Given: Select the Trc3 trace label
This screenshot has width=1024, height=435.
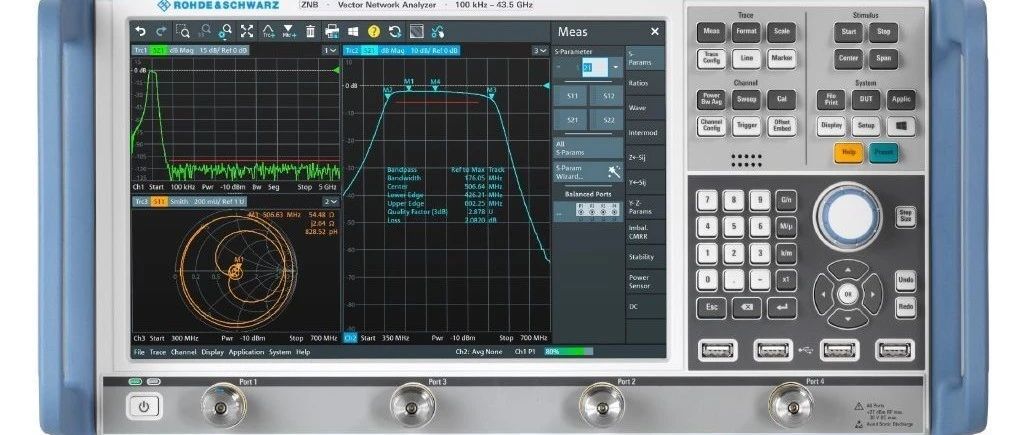Looking at the screenshot, I should tap(142, 202).
